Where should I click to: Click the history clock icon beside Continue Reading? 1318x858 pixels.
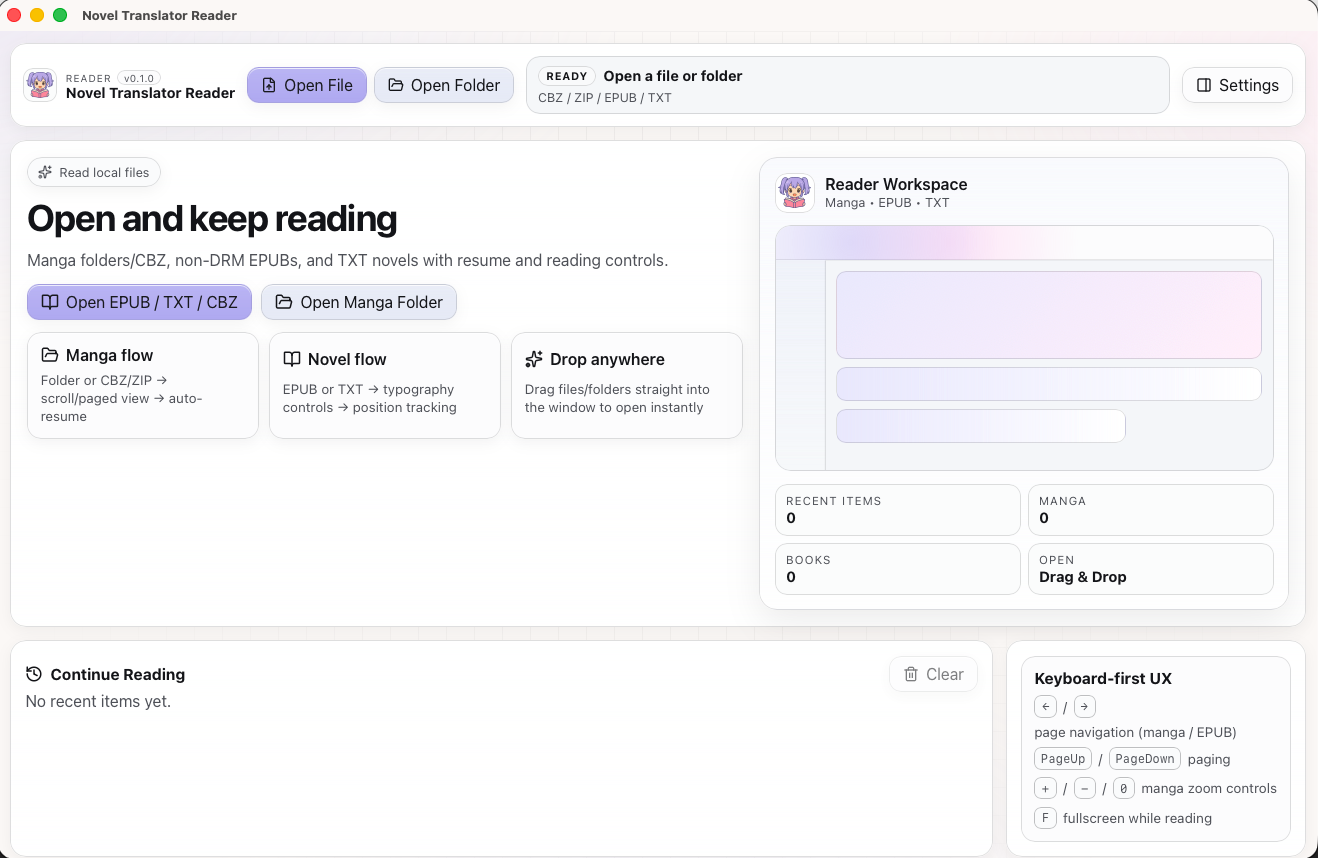pos(34,674)
